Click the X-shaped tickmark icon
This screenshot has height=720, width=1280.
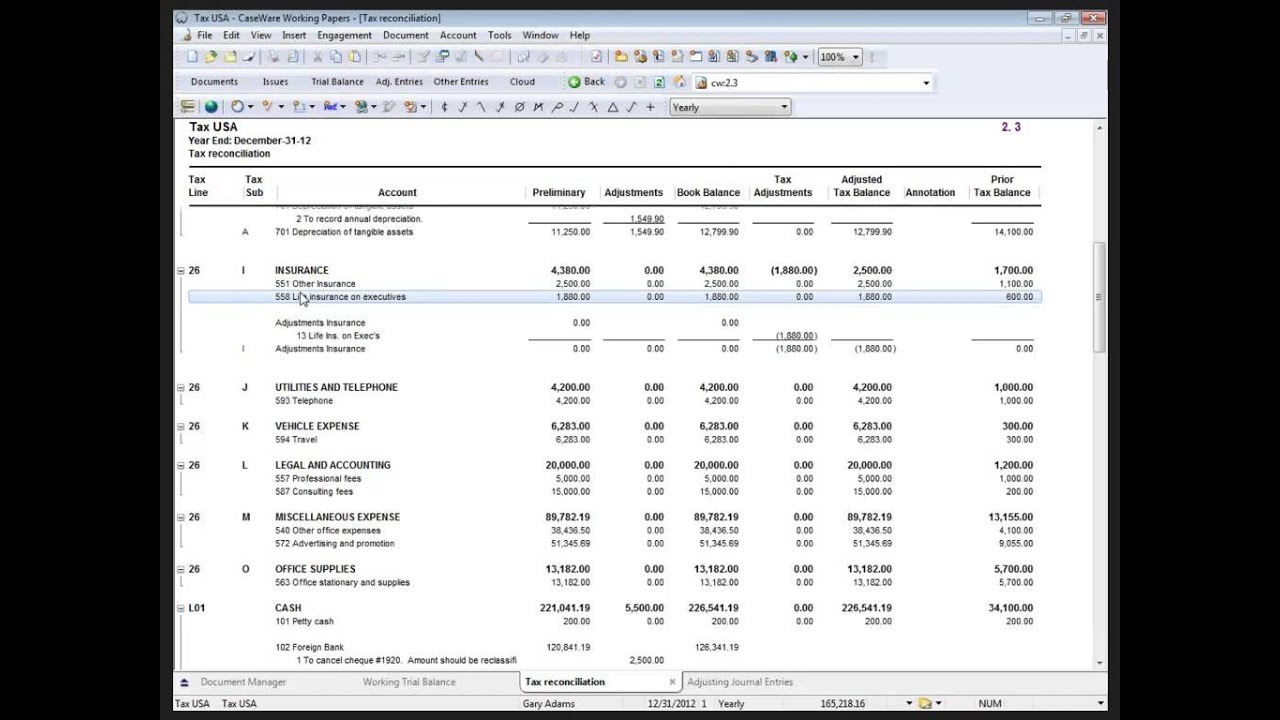click(594, 107)
